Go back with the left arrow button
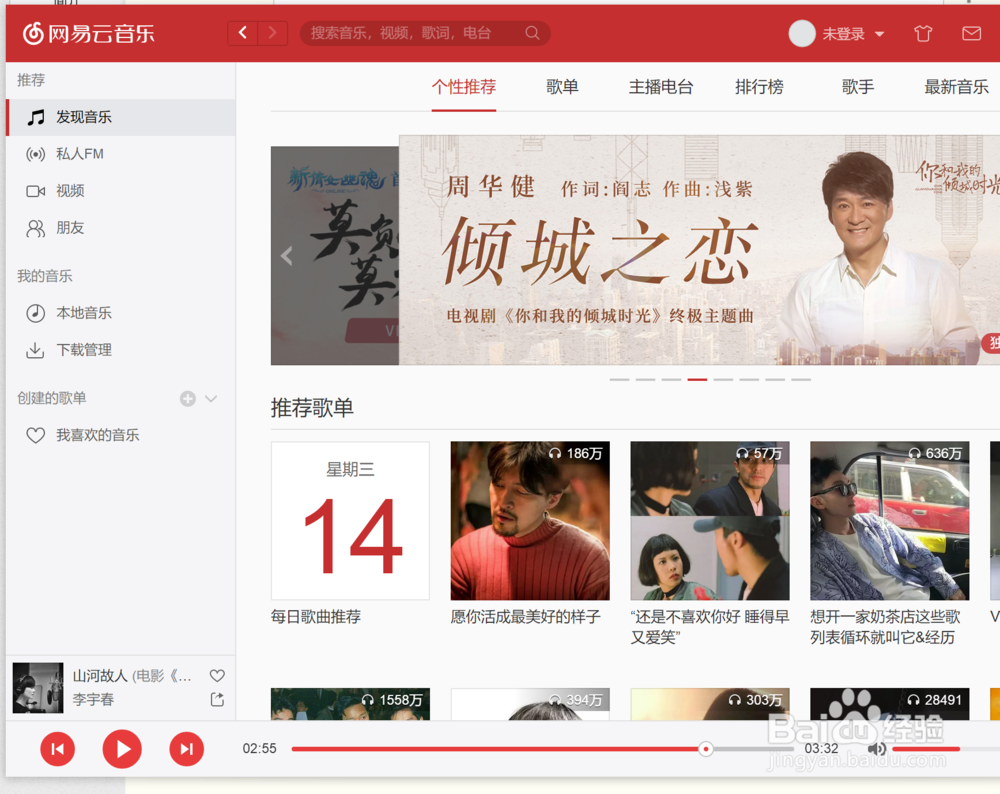 click(x=243, y=33)
